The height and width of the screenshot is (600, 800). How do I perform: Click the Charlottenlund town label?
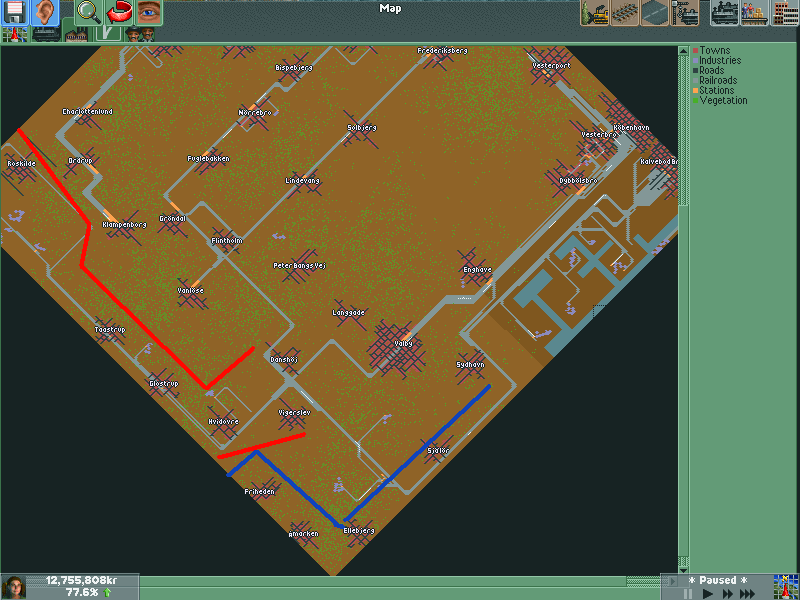point(87,112)
